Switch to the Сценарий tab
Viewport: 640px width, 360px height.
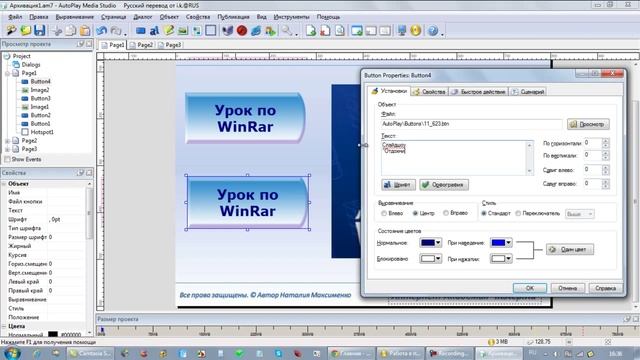[x=528, y=92]
